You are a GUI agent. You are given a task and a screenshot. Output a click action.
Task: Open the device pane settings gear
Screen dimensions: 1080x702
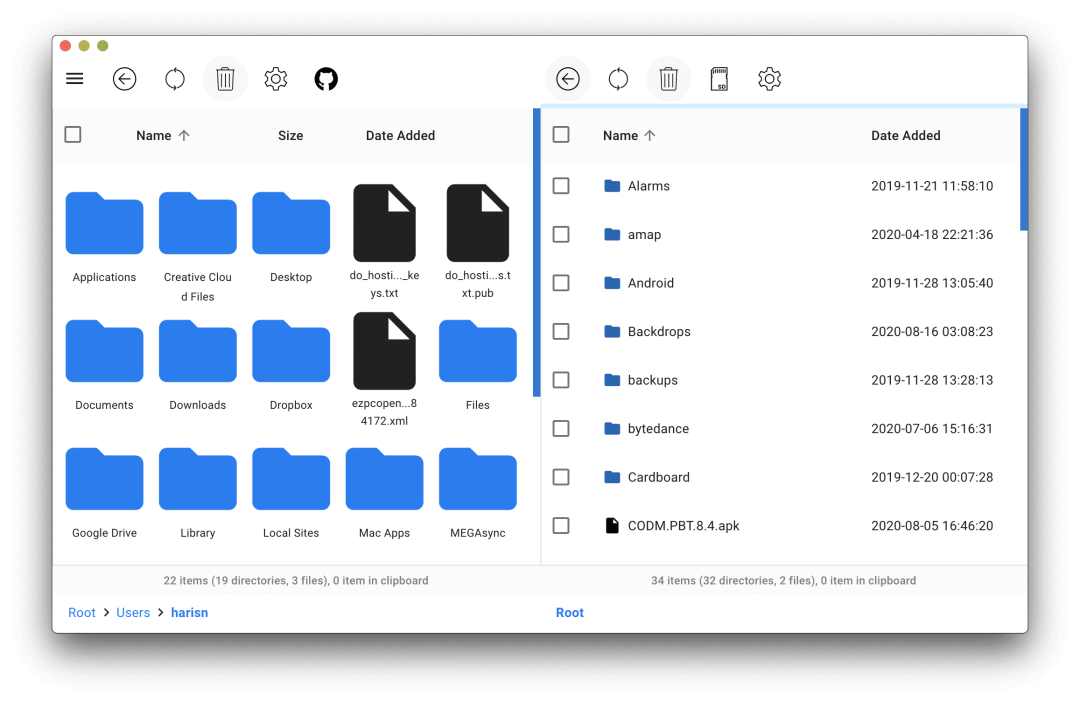(769, 78)
